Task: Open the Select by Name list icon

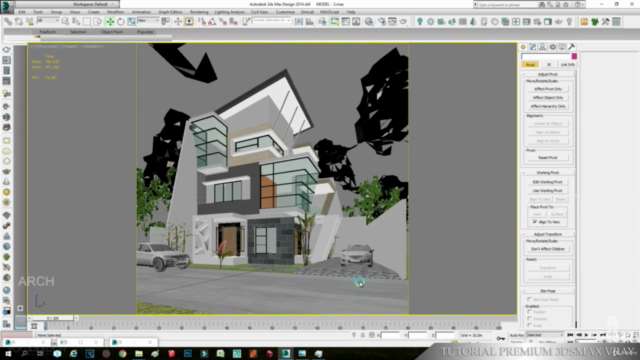Action: 76,22
